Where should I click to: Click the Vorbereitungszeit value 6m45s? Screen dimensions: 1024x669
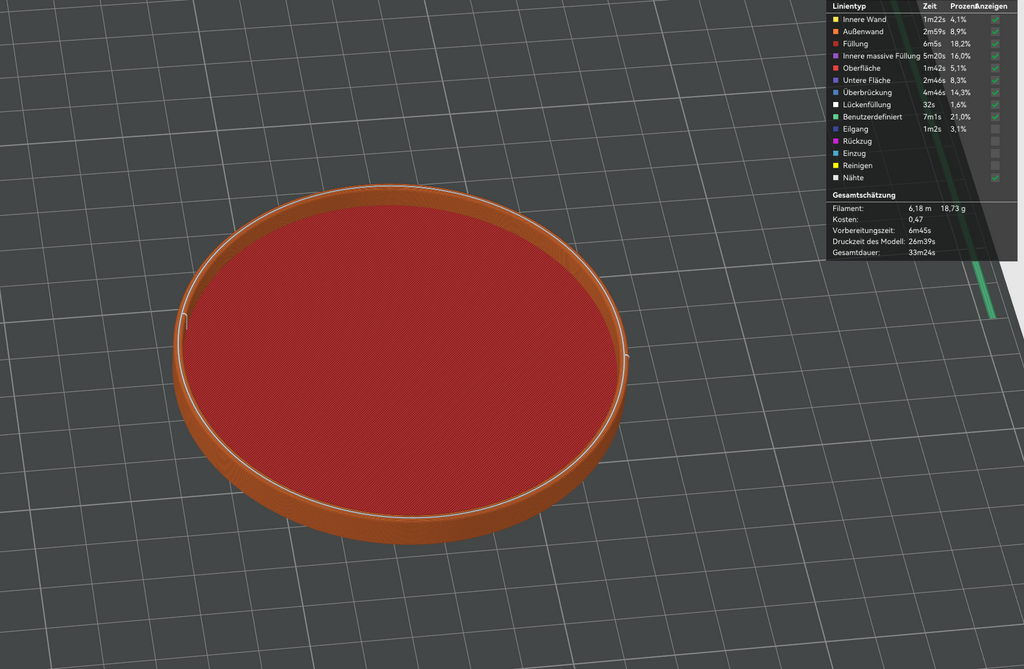click(x=920, y=231)
